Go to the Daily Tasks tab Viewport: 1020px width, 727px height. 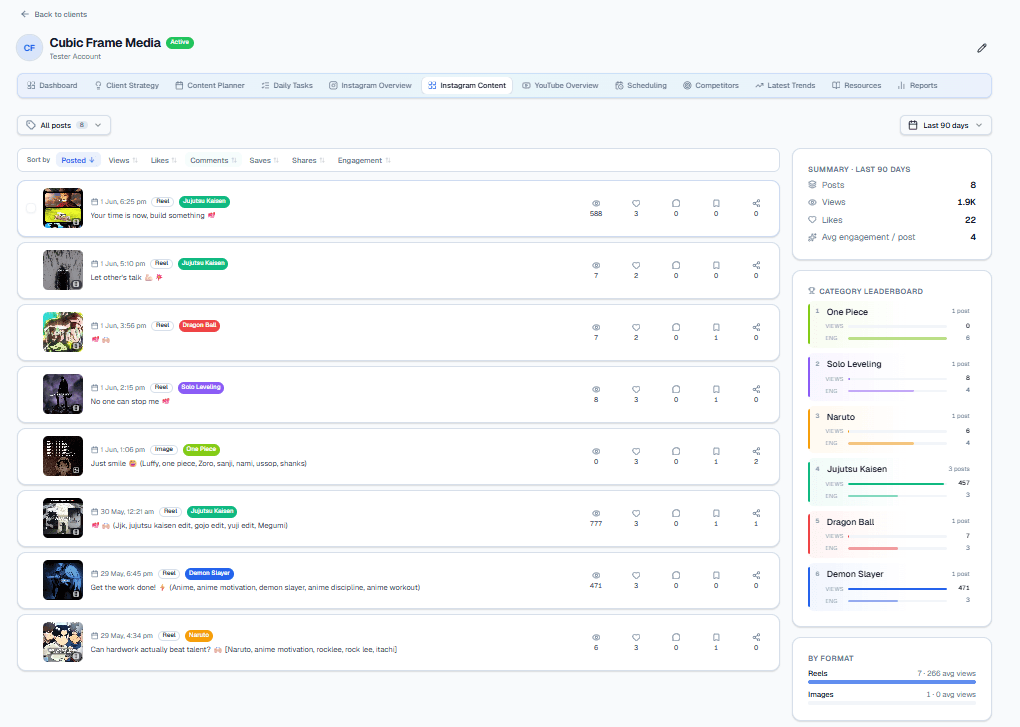click(x=287, y=85)
